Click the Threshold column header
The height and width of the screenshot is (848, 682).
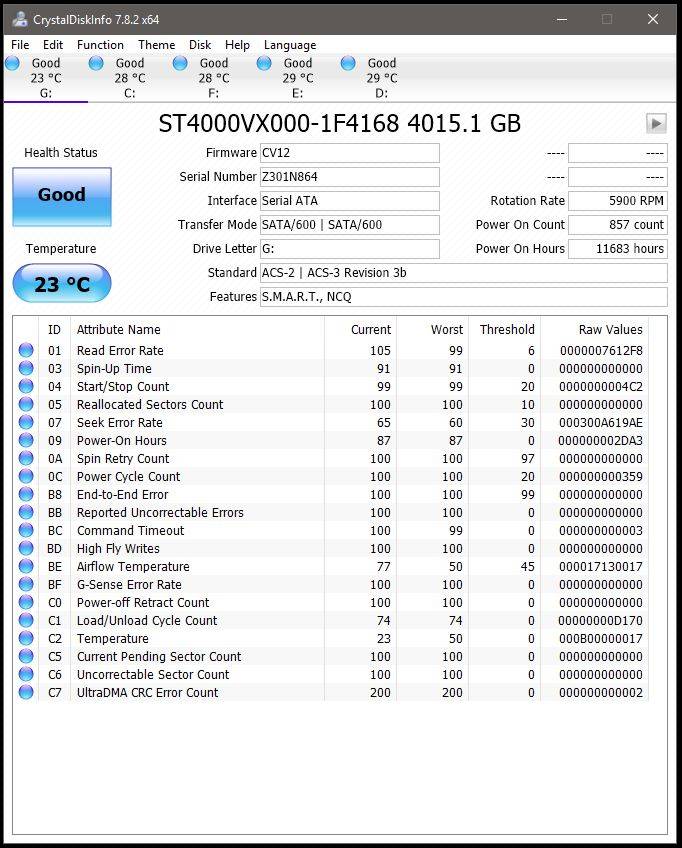504,329
